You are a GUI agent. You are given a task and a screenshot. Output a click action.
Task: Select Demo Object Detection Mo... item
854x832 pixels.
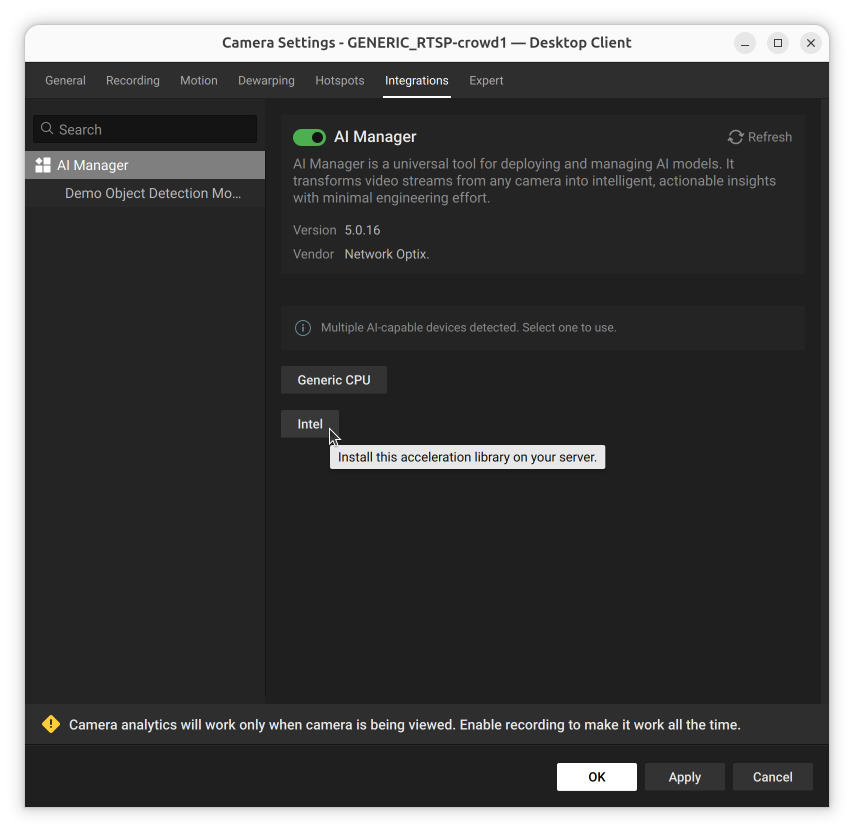pos(145,193)
